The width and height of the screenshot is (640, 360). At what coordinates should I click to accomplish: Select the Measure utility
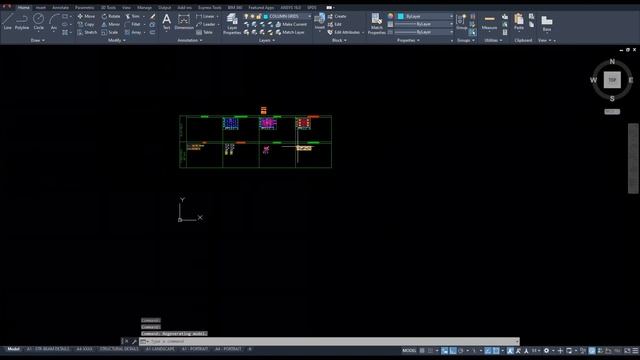click(489, 22)
